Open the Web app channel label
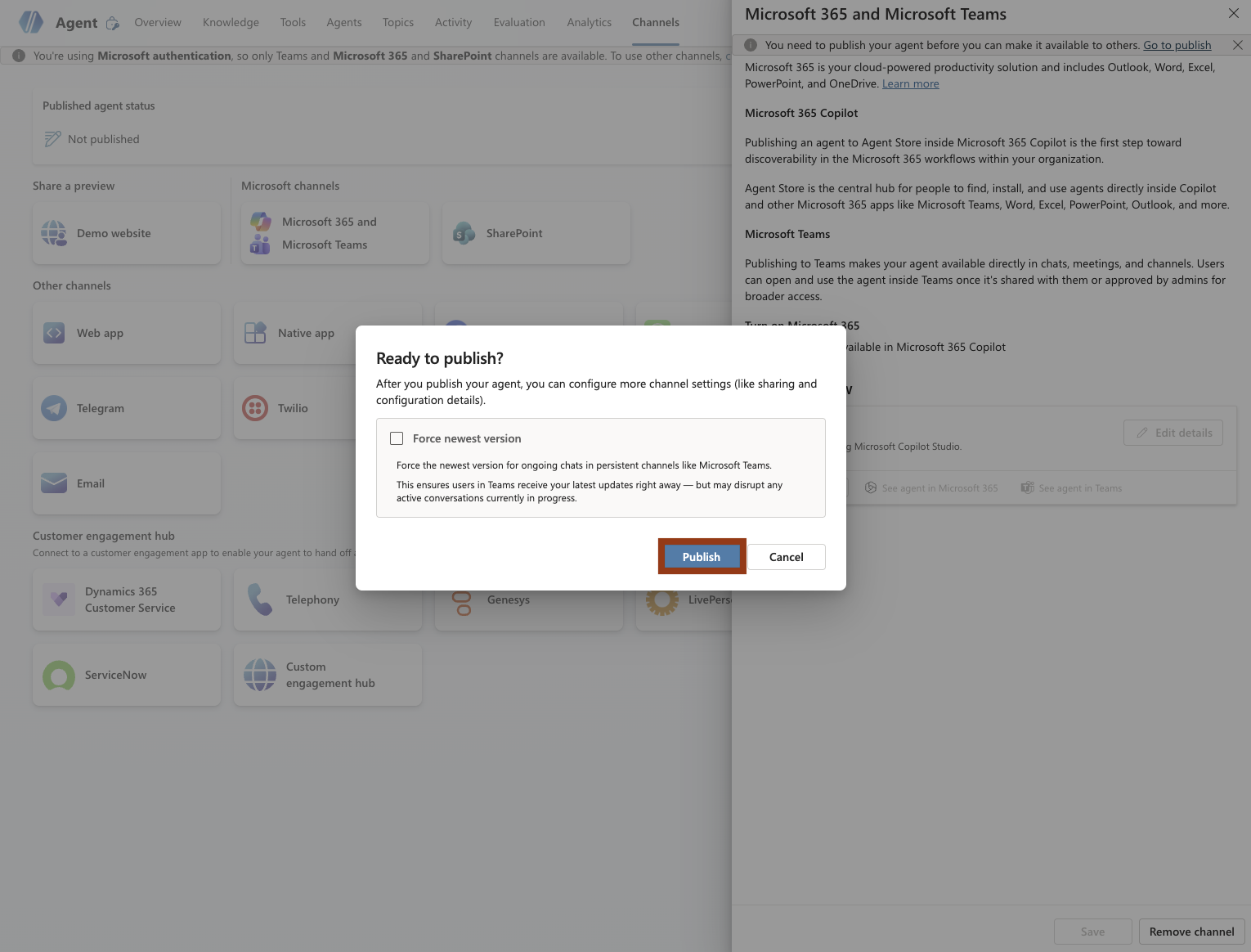This screenshot has width=1251, height=952. tap(100, 333)
